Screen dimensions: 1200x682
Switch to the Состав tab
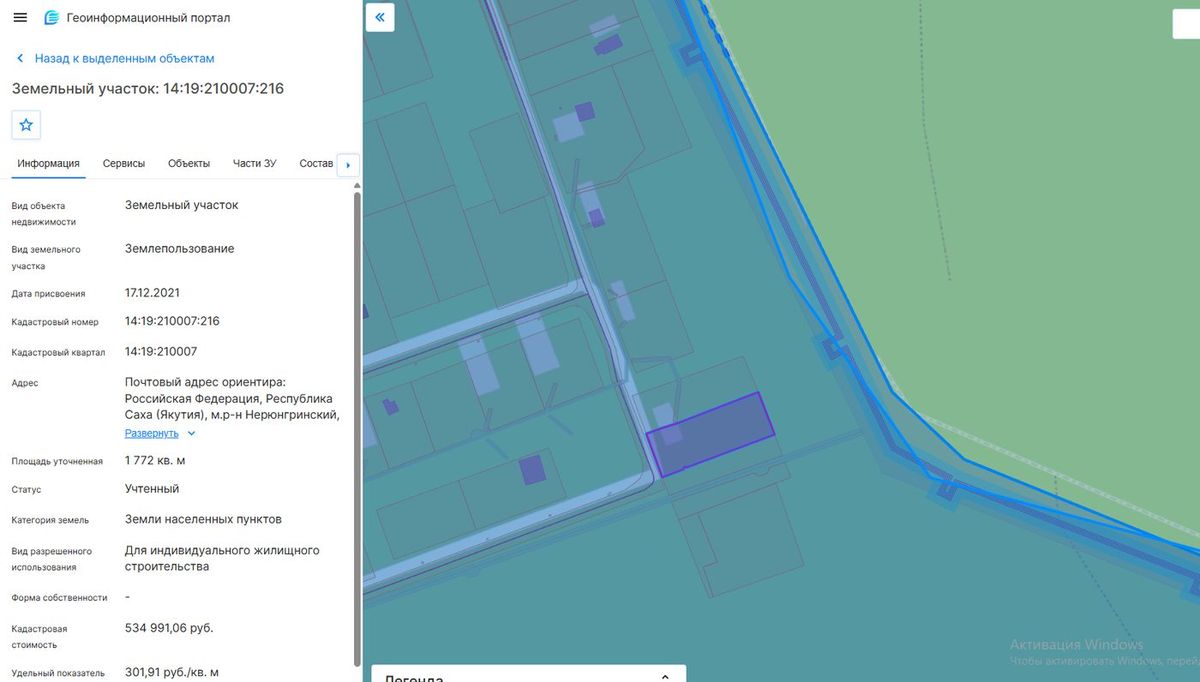click(x=316, y=163)
